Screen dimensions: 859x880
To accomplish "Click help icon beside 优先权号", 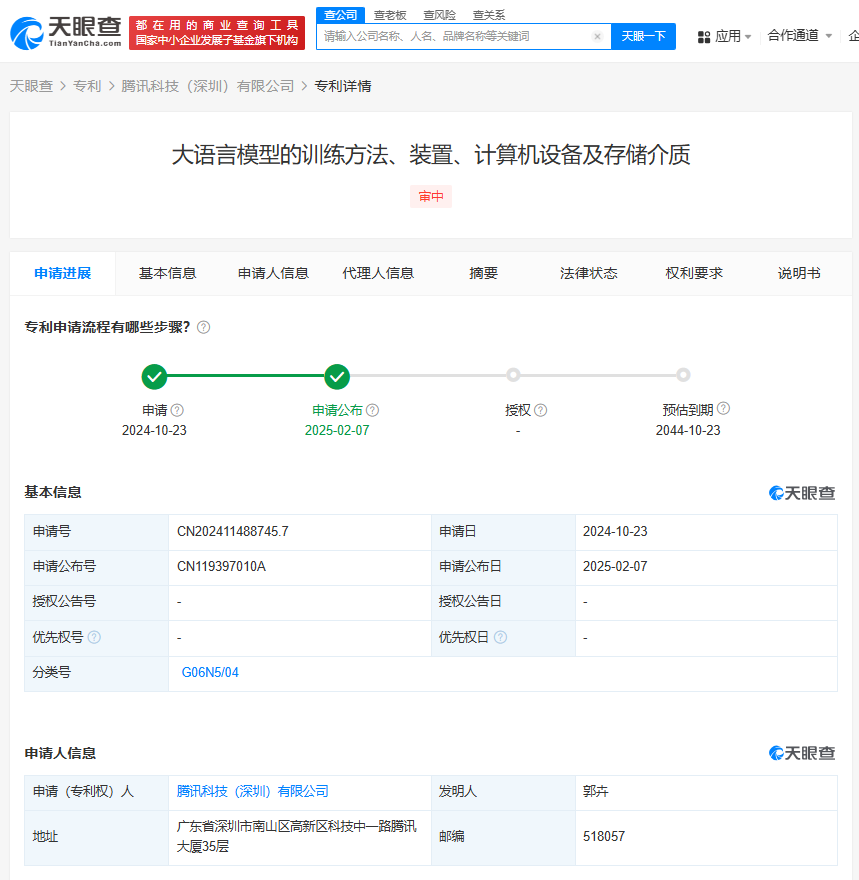I will 94,637.
